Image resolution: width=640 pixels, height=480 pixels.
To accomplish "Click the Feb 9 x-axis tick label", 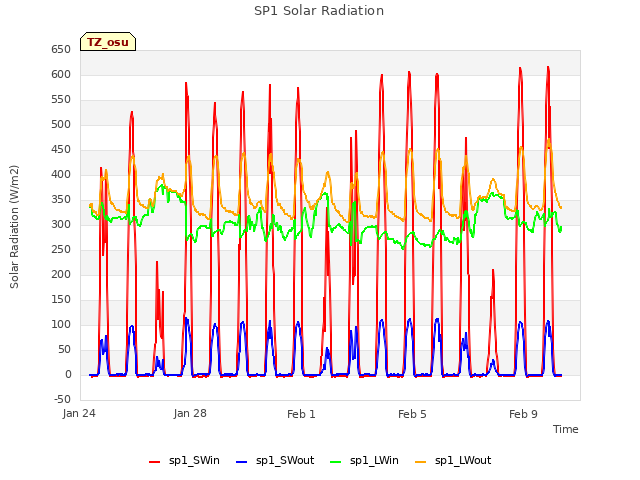I will pyautogui.click(x=523, y=414).
